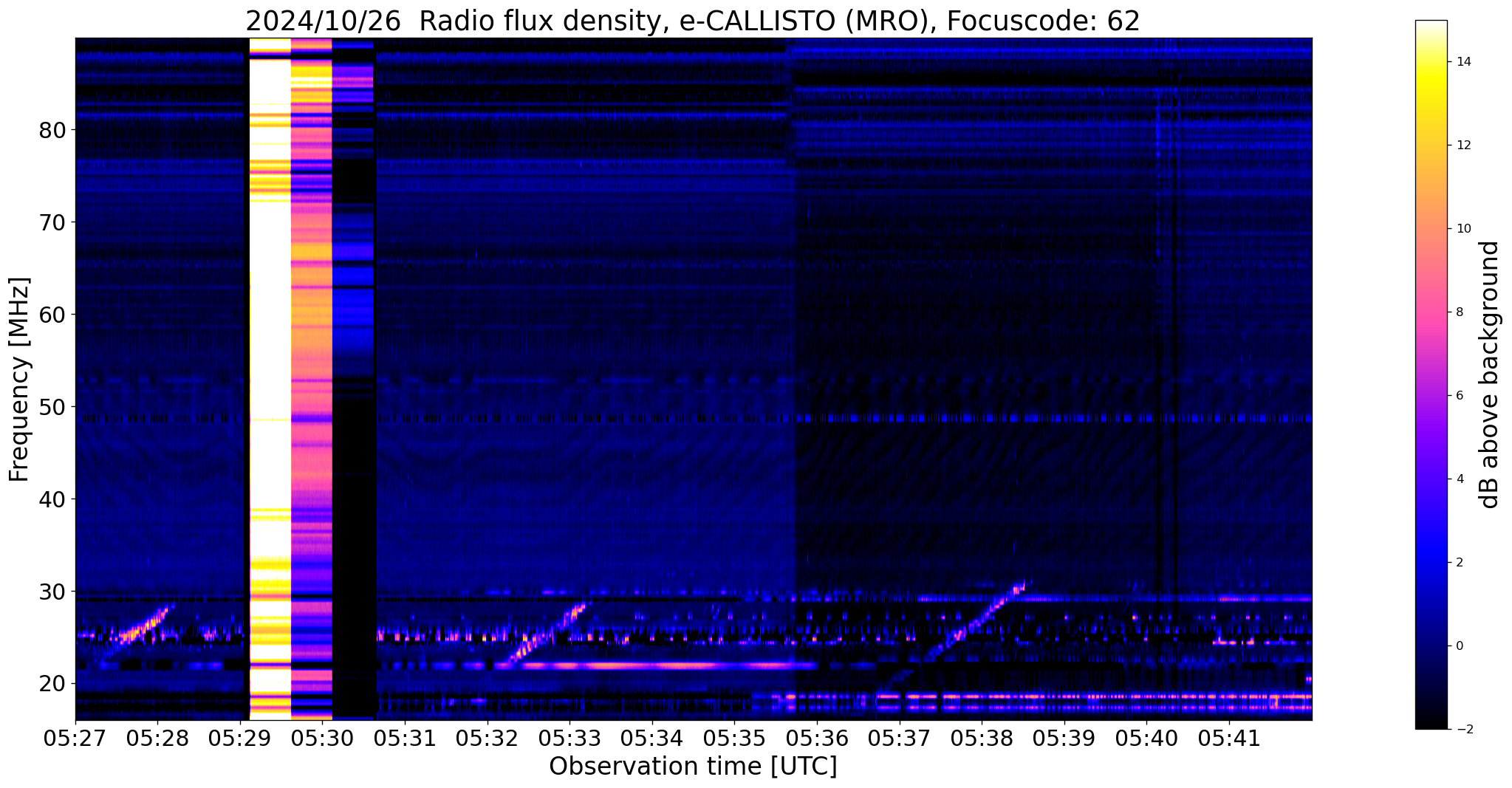Click the "Observation time [UTC]" axis label

[693, 767]
